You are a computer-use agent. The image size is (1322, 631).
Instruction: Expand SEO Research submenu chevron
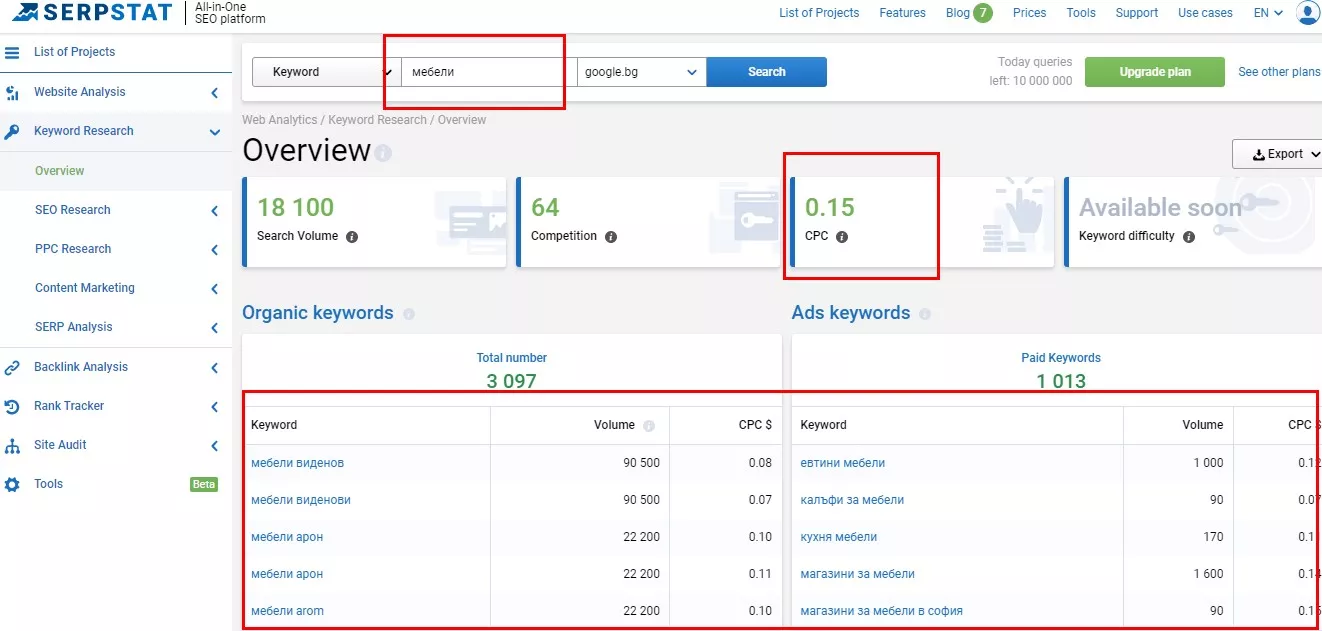[x=214, y=210]
